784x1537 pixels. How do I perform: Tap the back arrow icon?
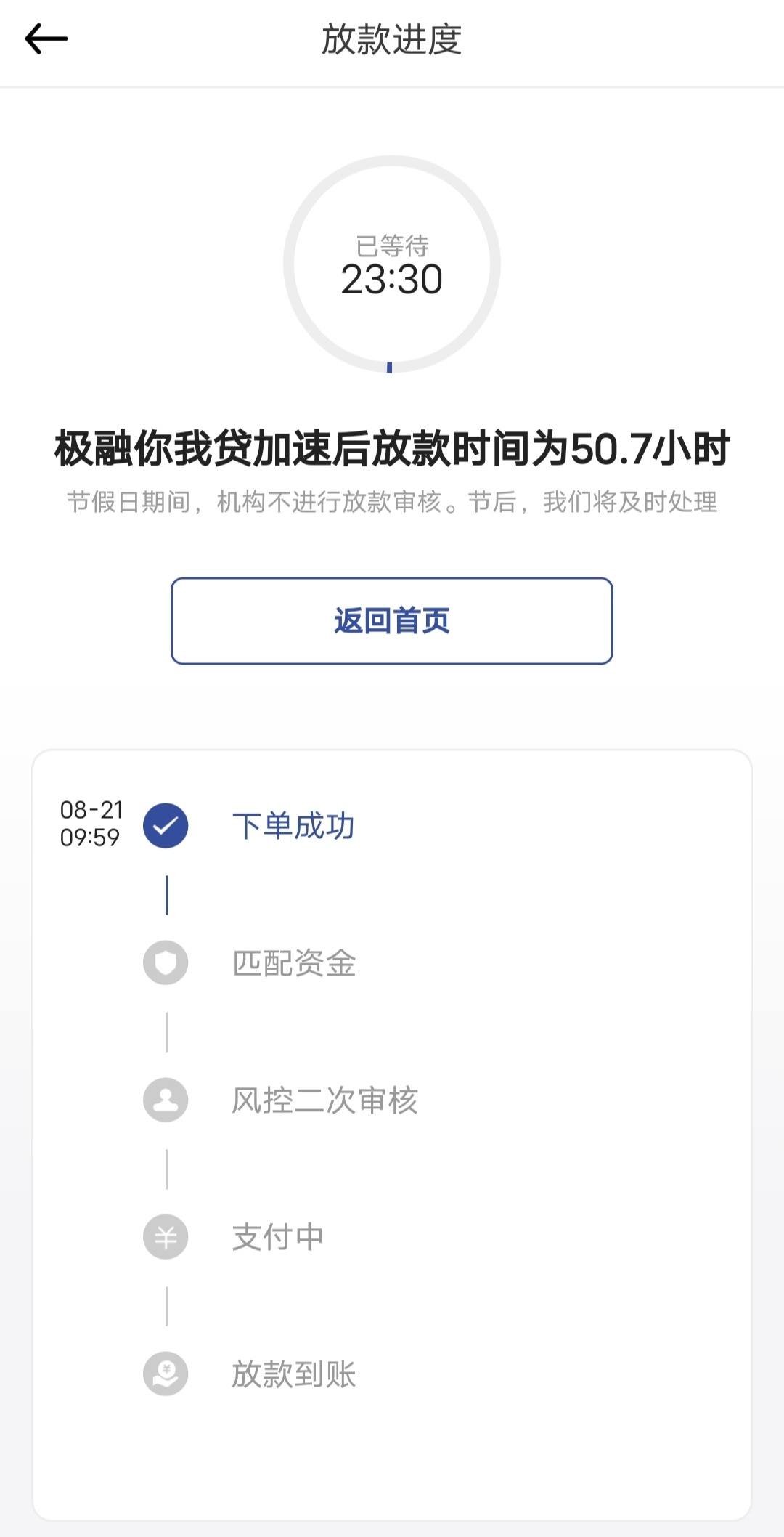click(x=46, y=39)
